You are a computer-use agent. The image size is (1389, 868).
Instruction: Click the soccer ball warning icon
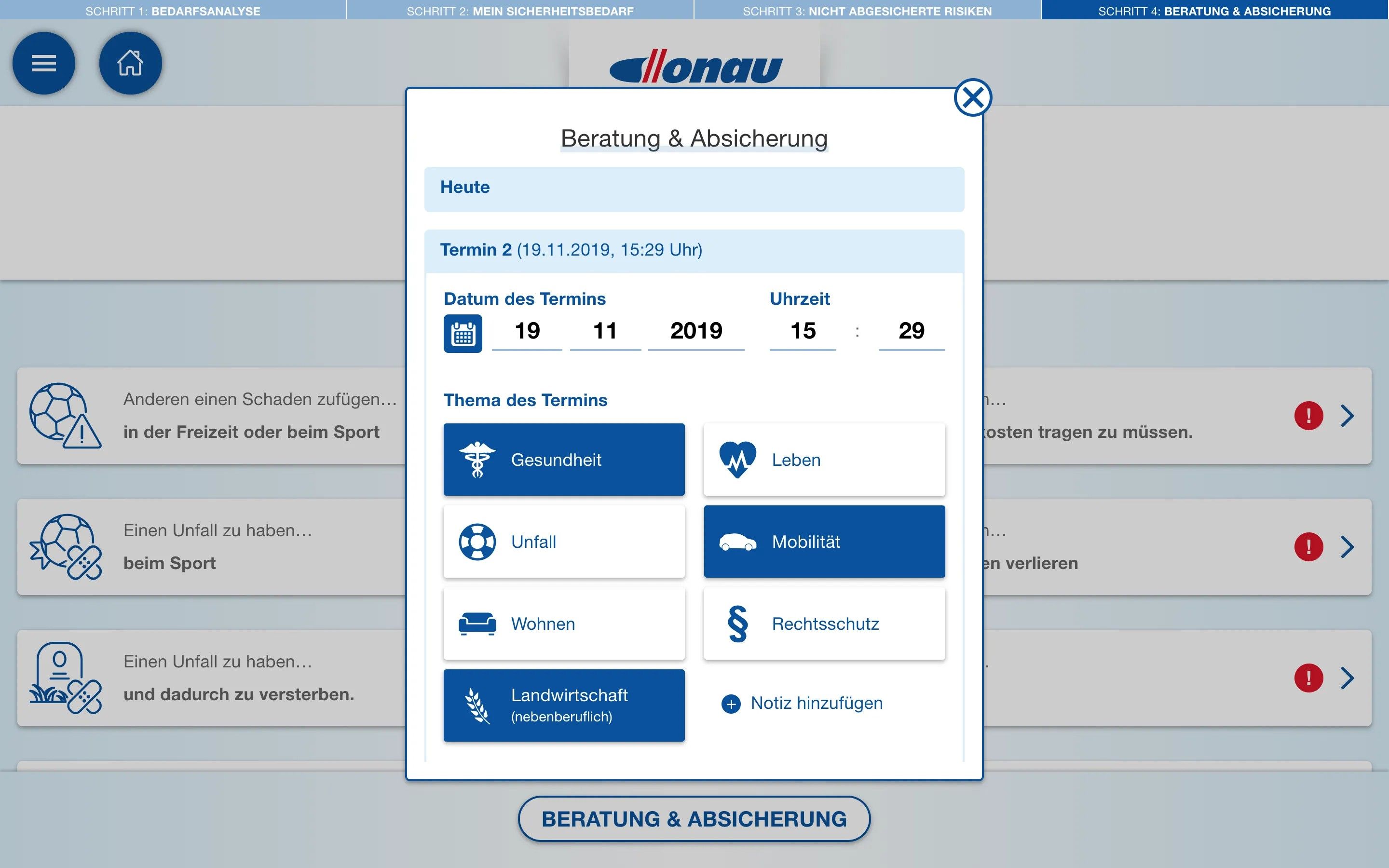click(x=65, y=416)
